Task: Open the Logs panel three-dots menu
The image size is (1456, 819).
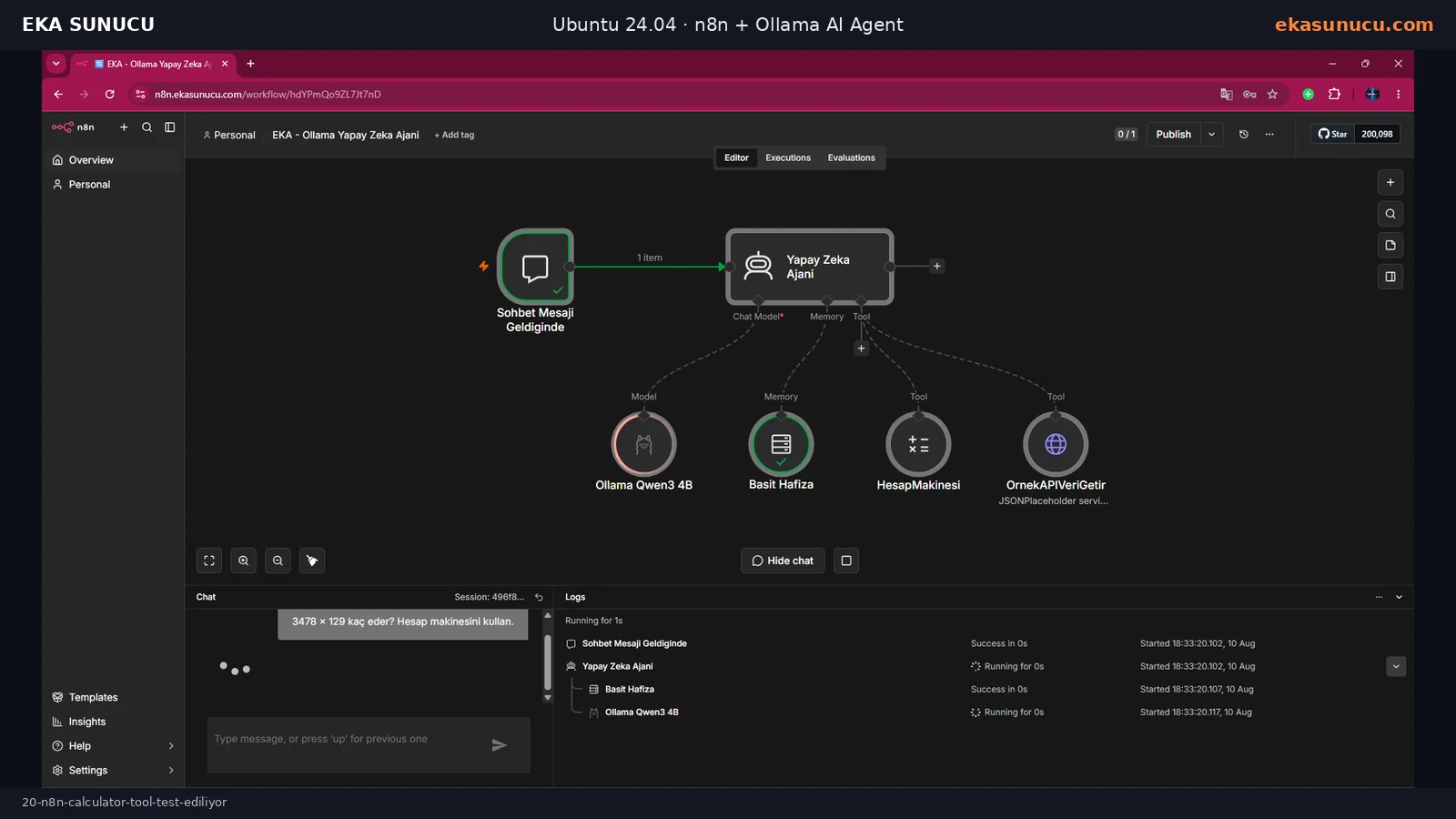Action: pyautogui.click(x=1379, y=598)
